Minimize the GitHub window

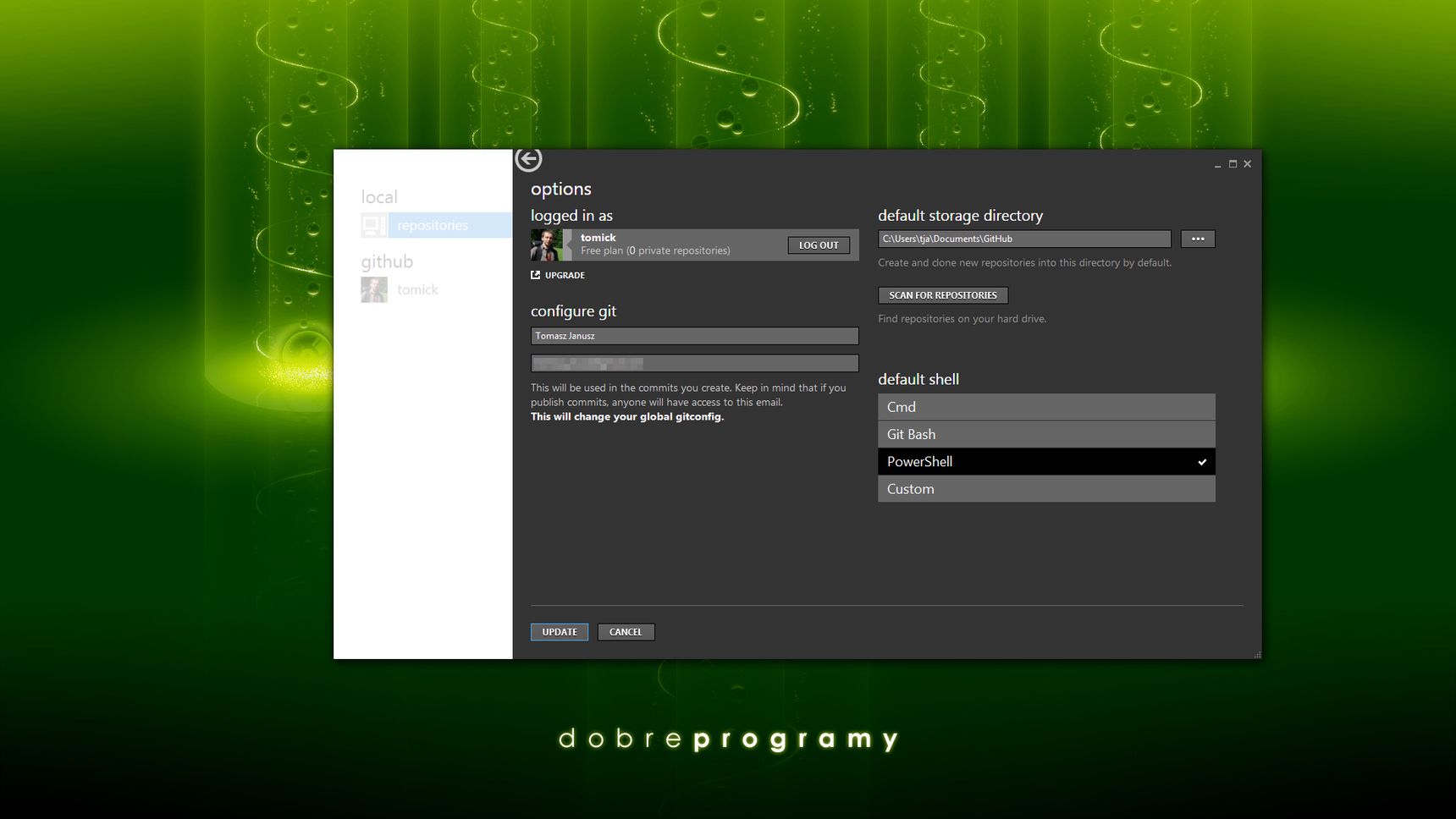(1217, 164)
